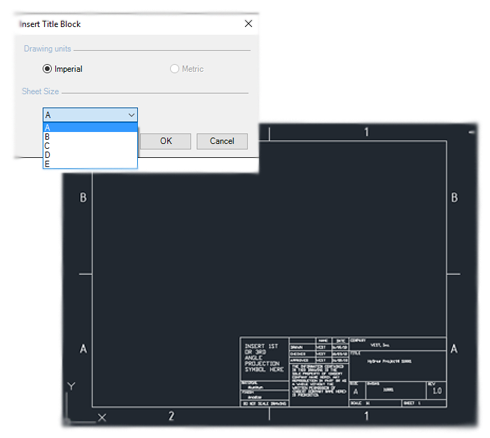Select sheet size C from the list
Image resolution: width=490 pixels, height=438 pixels.
90,146
